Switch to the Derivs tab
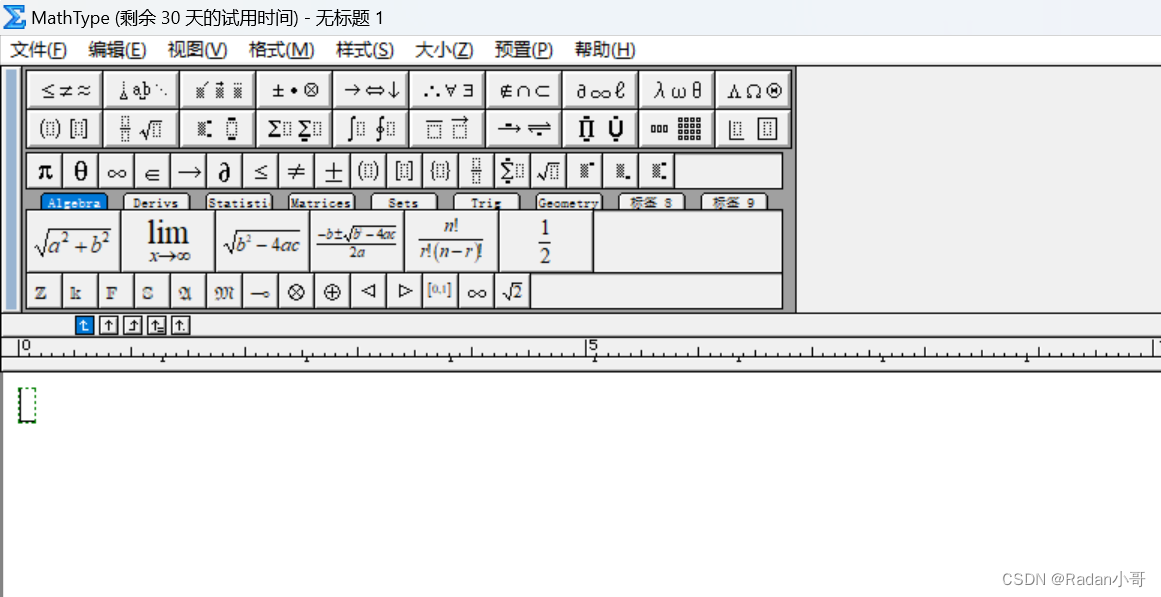 pos(156,202)
